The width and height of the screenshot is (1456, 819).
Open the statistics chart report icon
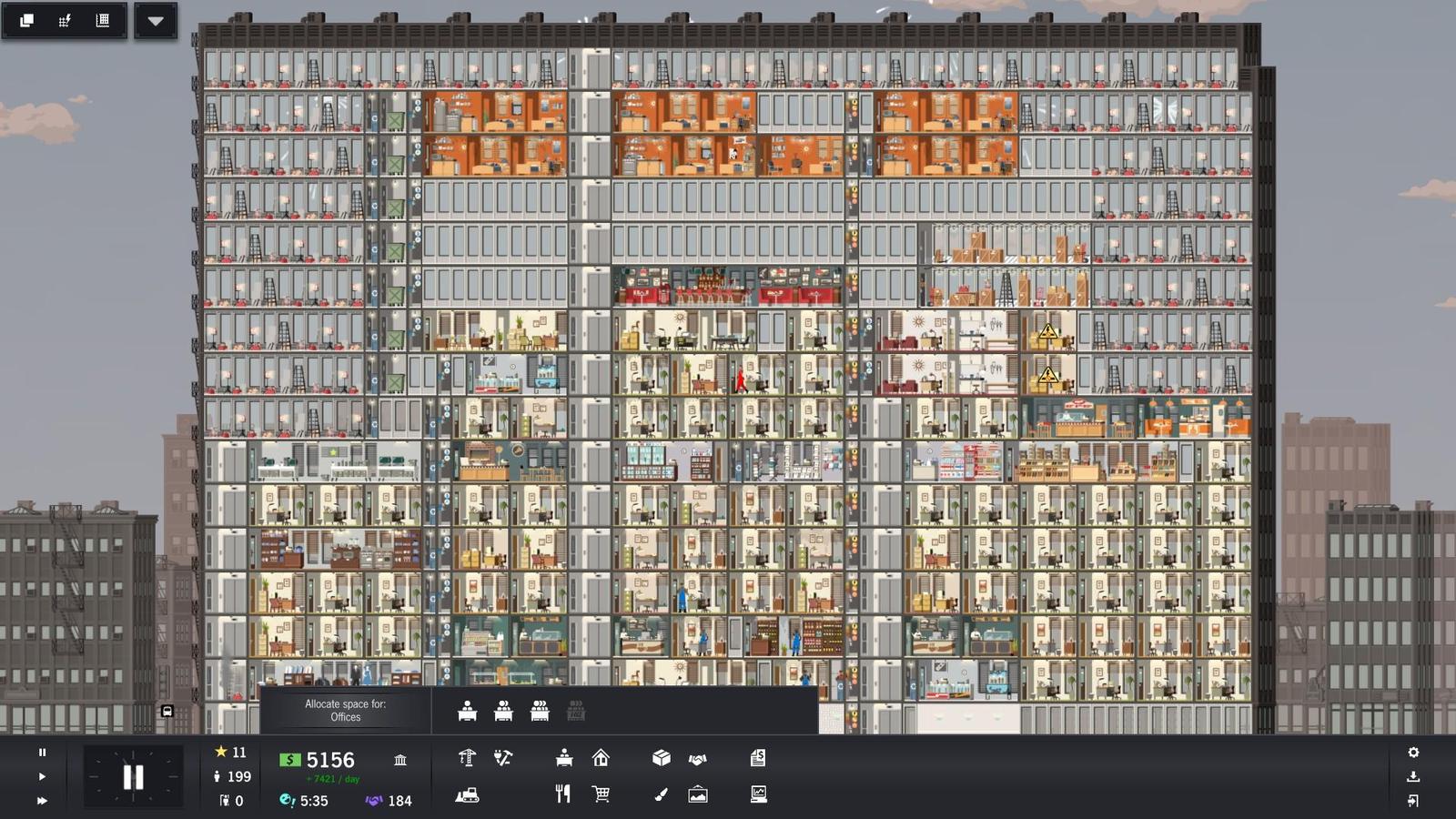pos(758,794)
